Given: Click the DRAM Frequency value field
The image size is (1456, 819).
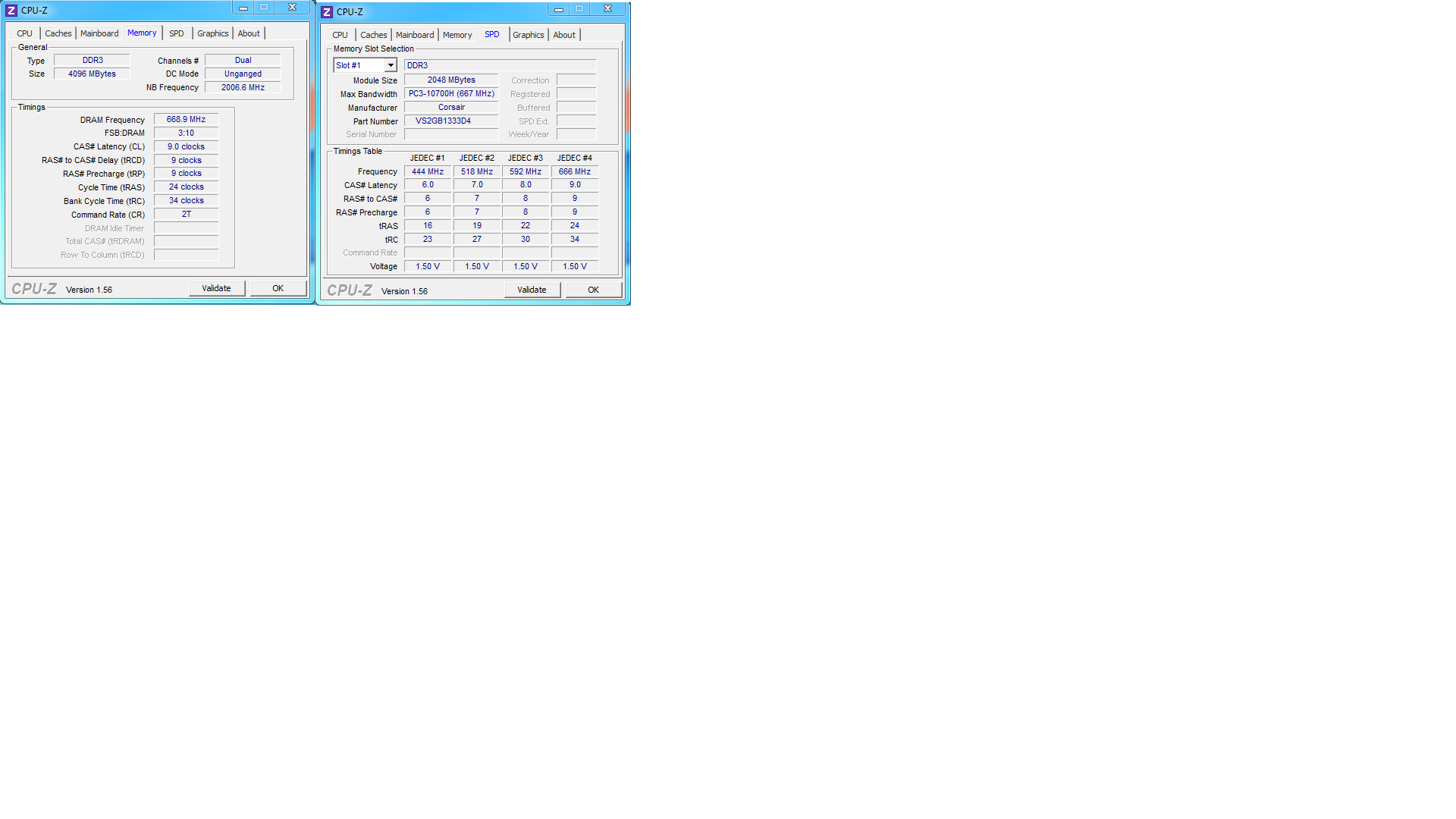Looking at the screenshot, I should 186,120.
